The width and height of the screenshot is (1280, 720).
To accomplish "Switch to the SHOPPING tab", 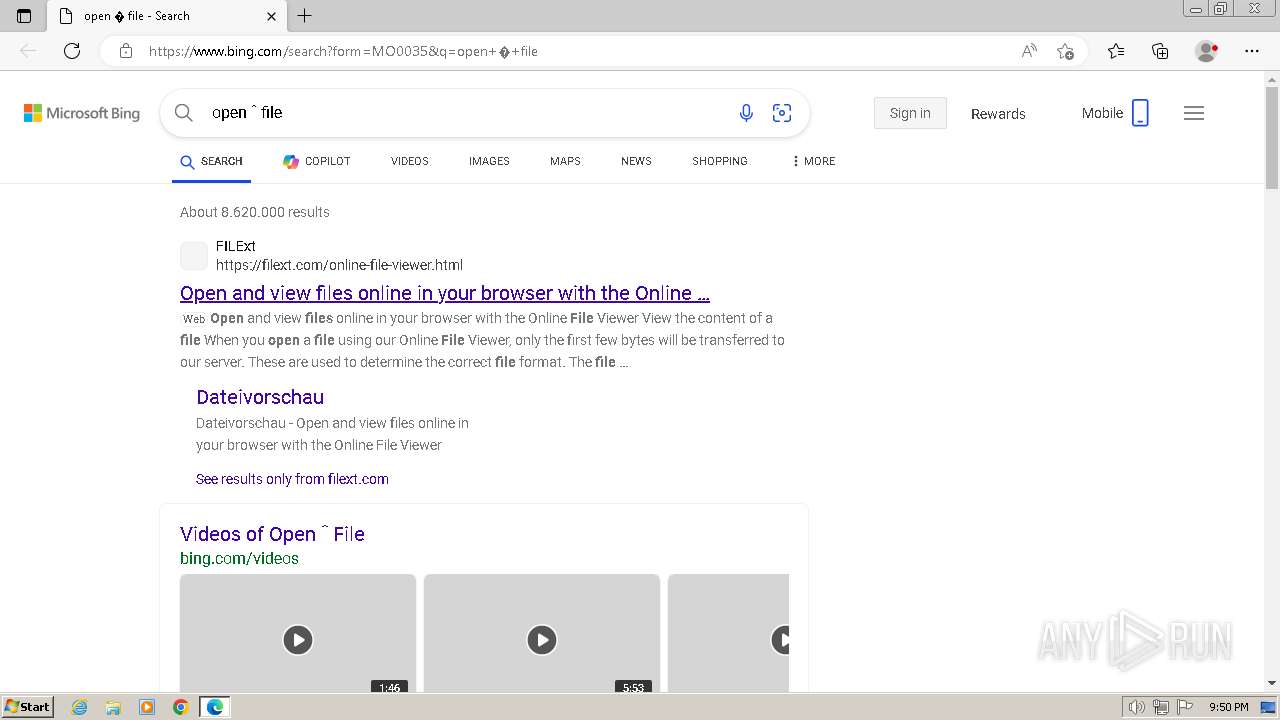I will pyautogui.click(x=720, y=161).
